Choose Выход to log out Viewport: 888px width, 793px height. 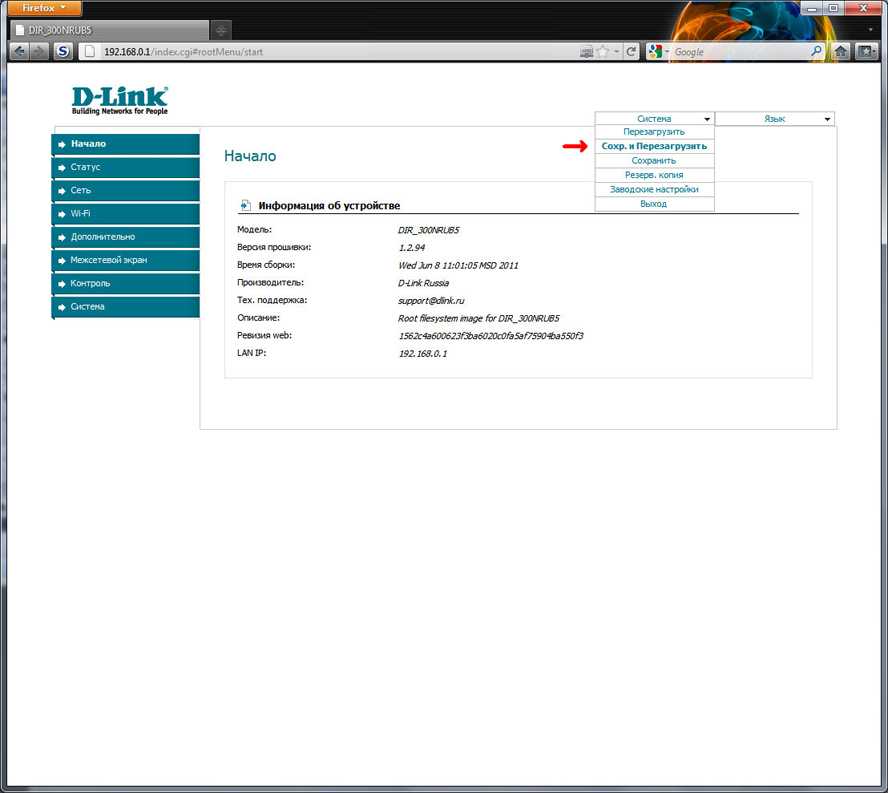click(x=654, y=204)
